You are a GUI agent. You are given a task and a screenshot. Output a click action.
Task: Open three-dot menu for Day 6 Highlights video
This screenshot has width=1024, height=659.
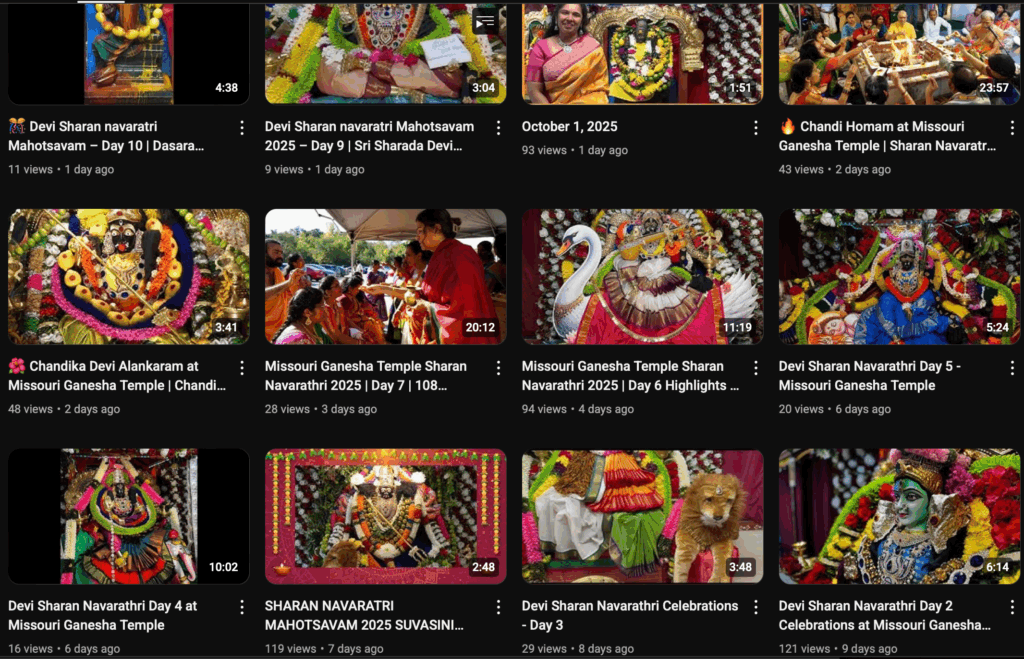(755, 368)
